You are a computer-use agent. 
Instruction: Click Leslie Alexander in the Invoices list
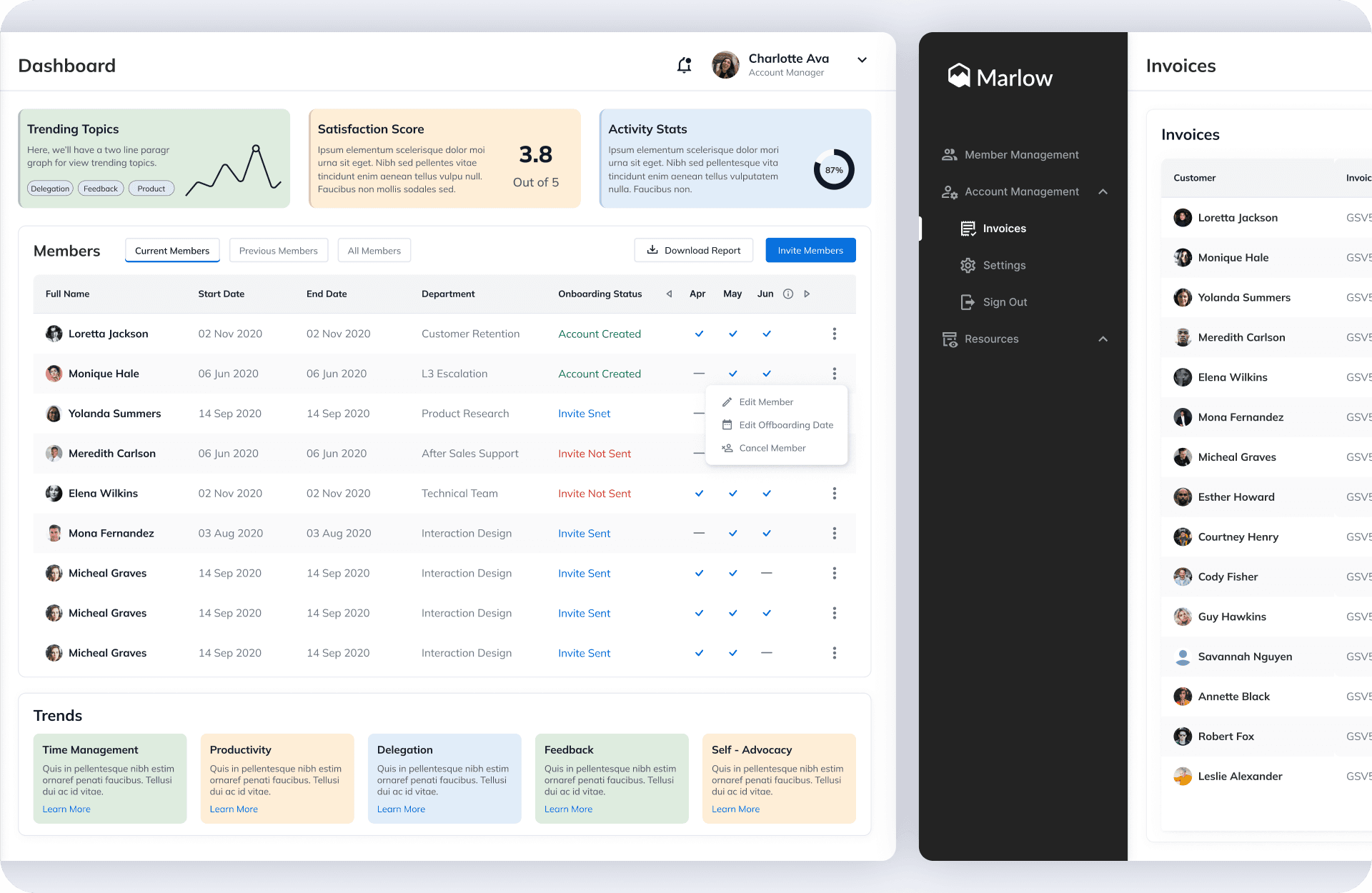pyautogui.click(x=1240, y=777)
